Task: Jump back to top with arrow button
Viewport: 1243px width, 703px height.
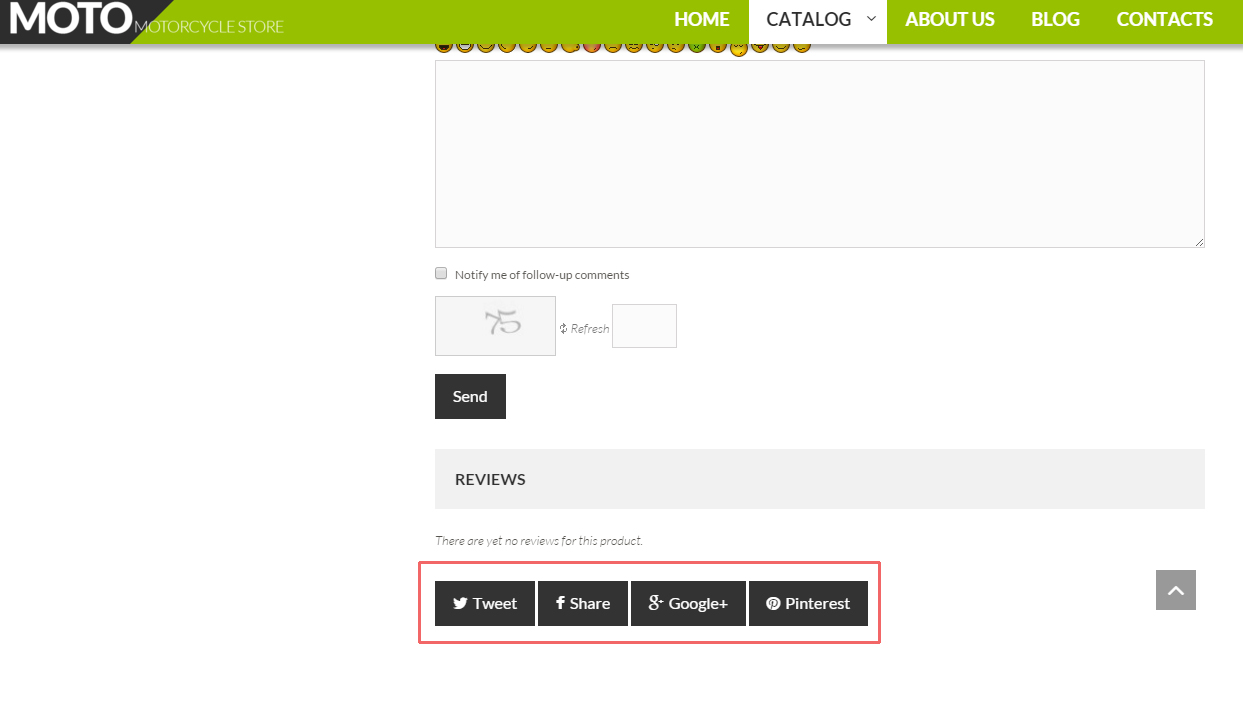Action: tap(1176, 590)
